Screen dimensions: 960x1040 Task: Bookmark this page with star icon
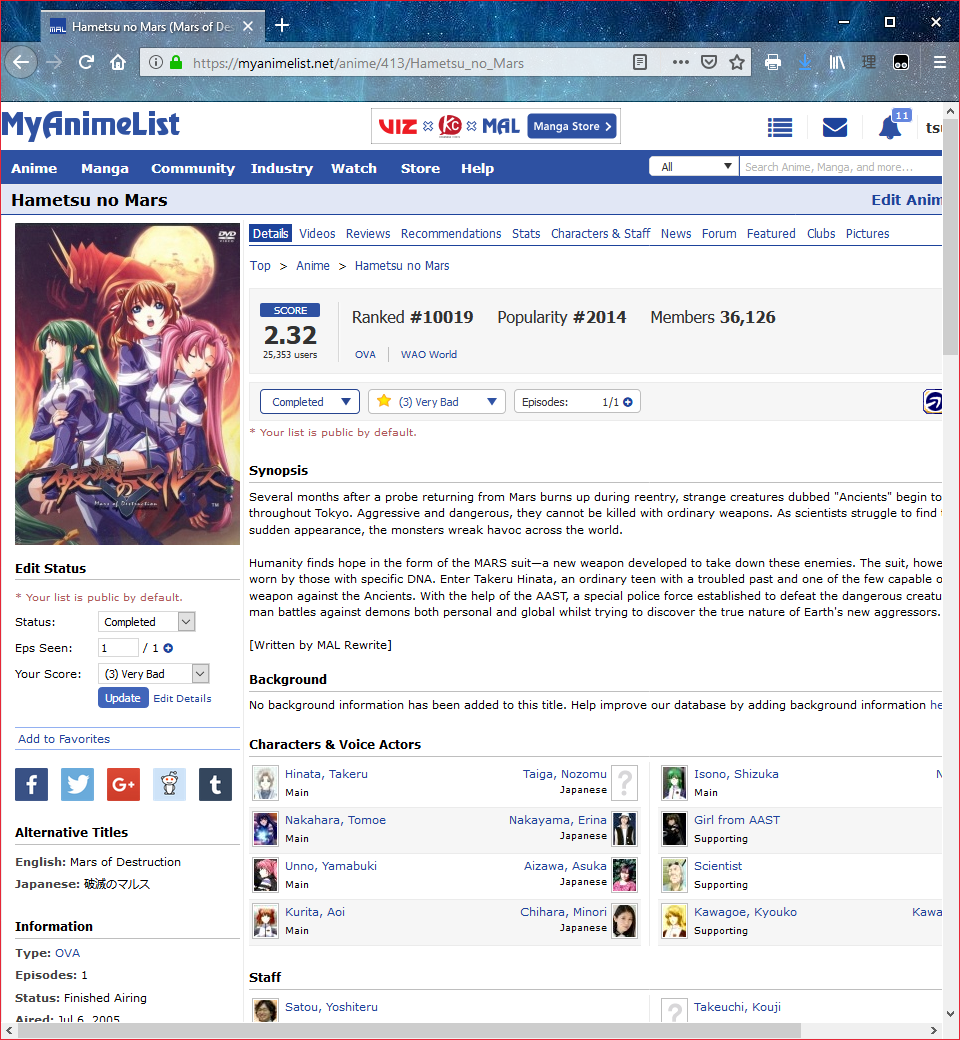coord(736,62)
